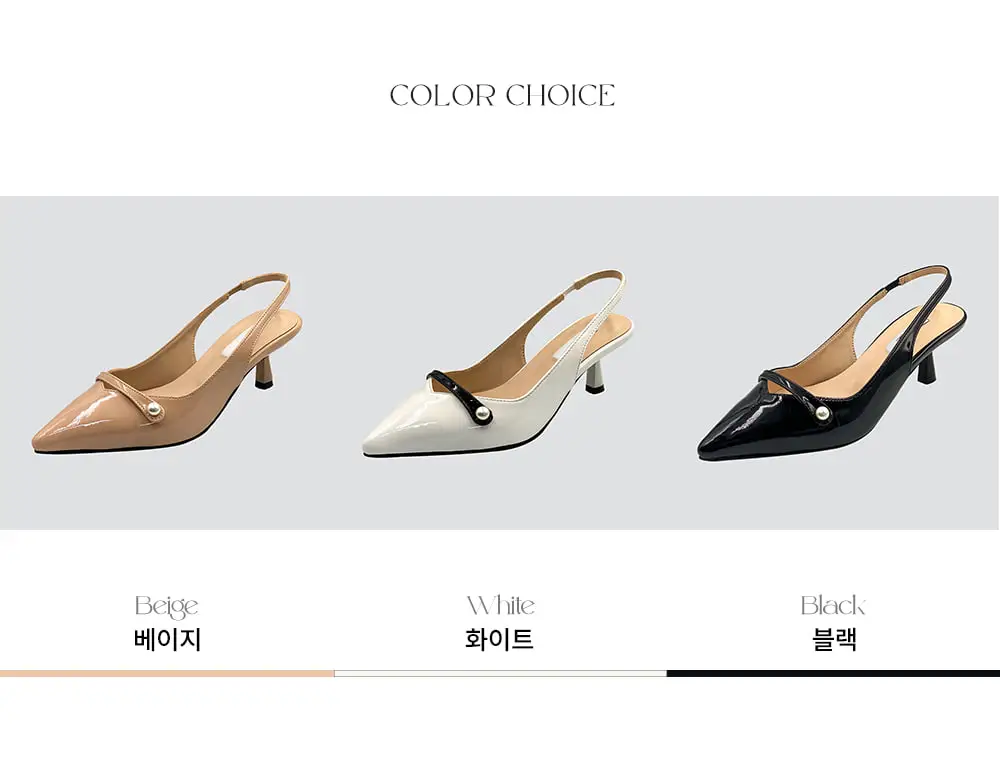
Task: Click the black strap on white shoe
Action: (x=459, y=395)
